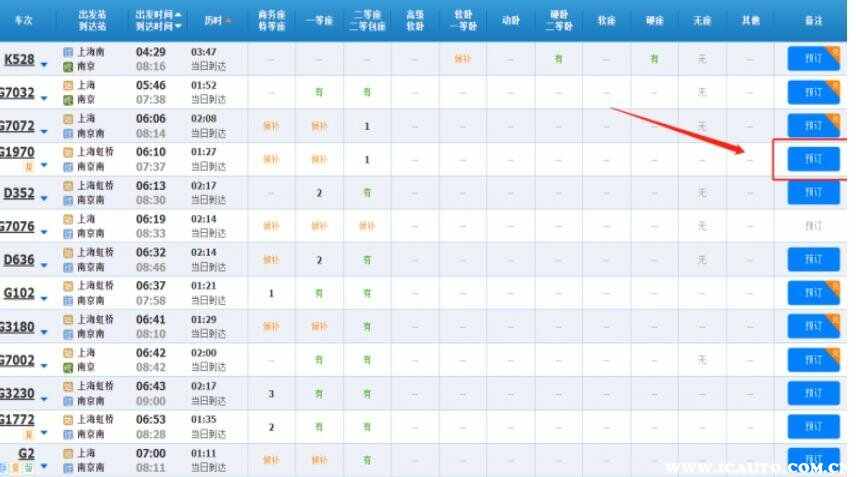The height and width of the screenshot is (477, 856).
Task: Click the origin icon beside 上海 in G2 row
Action: click(68, 454)
